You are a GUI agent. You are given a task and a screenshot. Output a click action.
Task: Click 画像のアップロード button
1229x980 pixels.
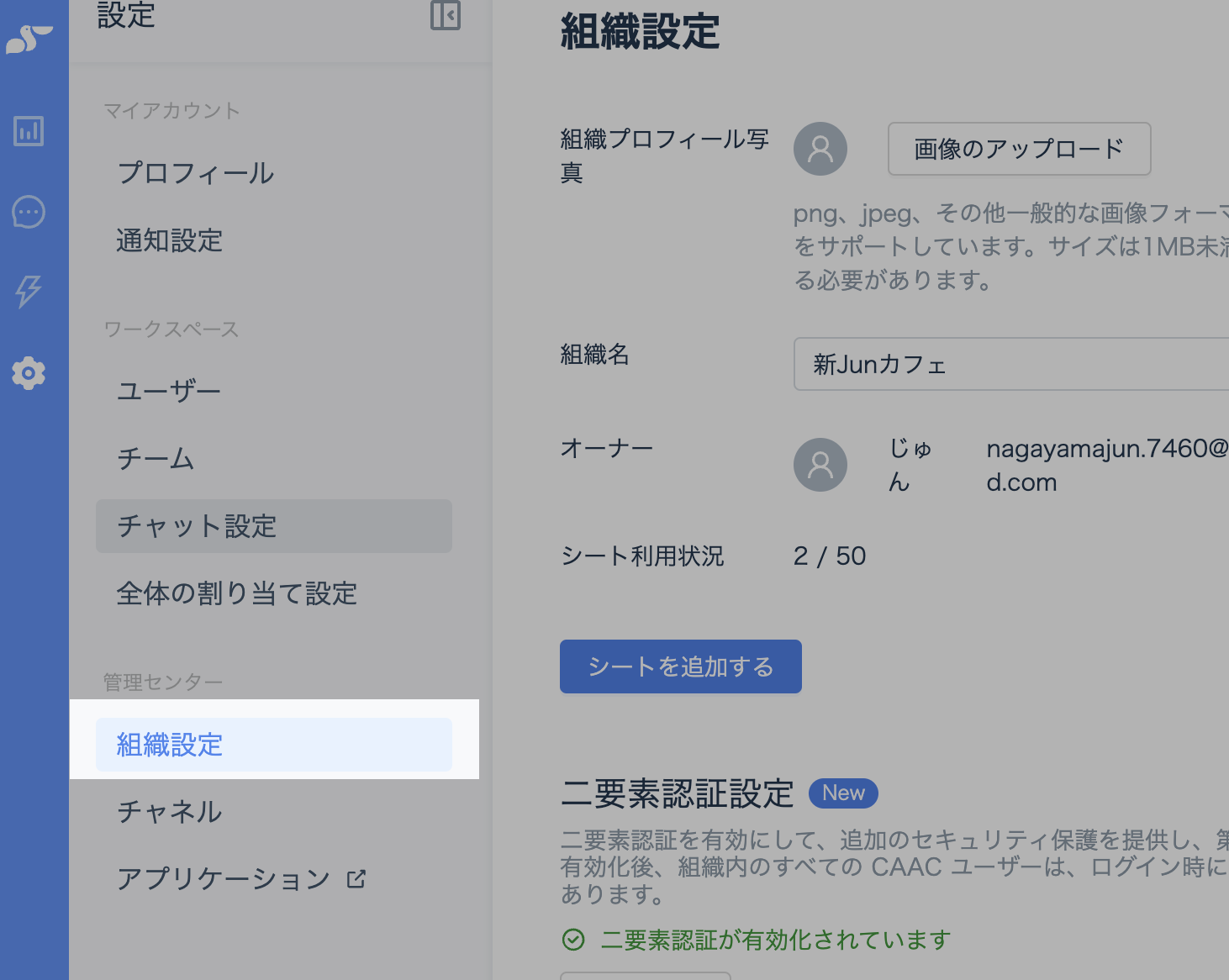pyautogui.click(x=1019, y=149)
